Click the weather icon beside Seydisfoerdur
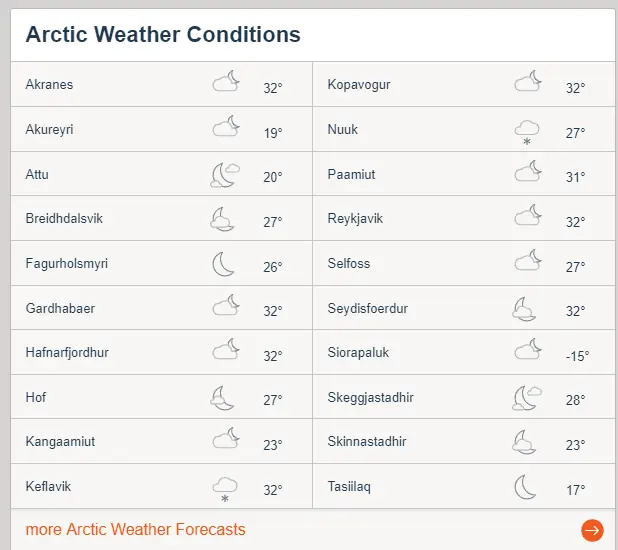This screenshot has width=618, height=550. pos(526,308)
